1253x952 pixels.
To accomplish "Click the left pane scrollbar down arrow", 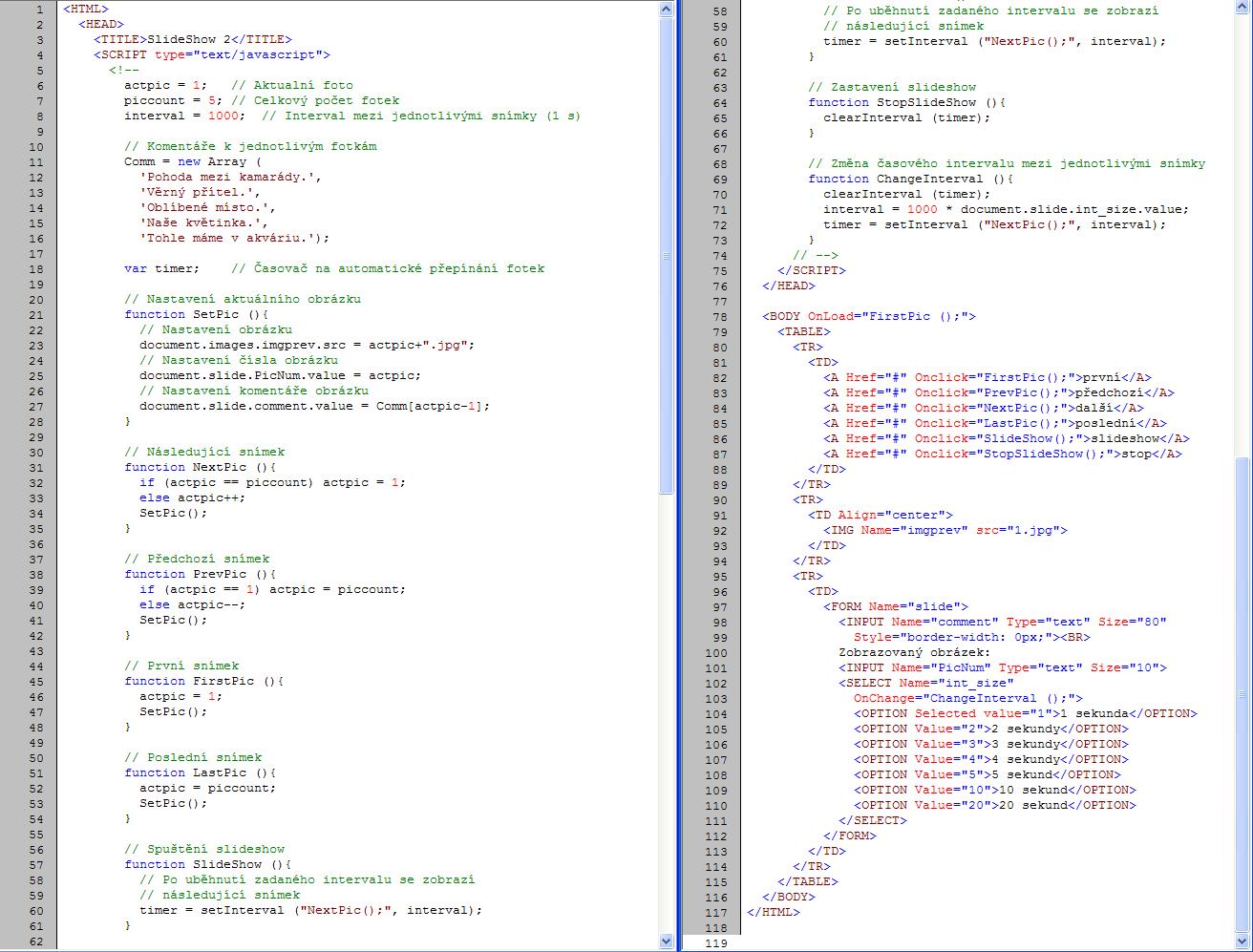I will click(667, 941).
